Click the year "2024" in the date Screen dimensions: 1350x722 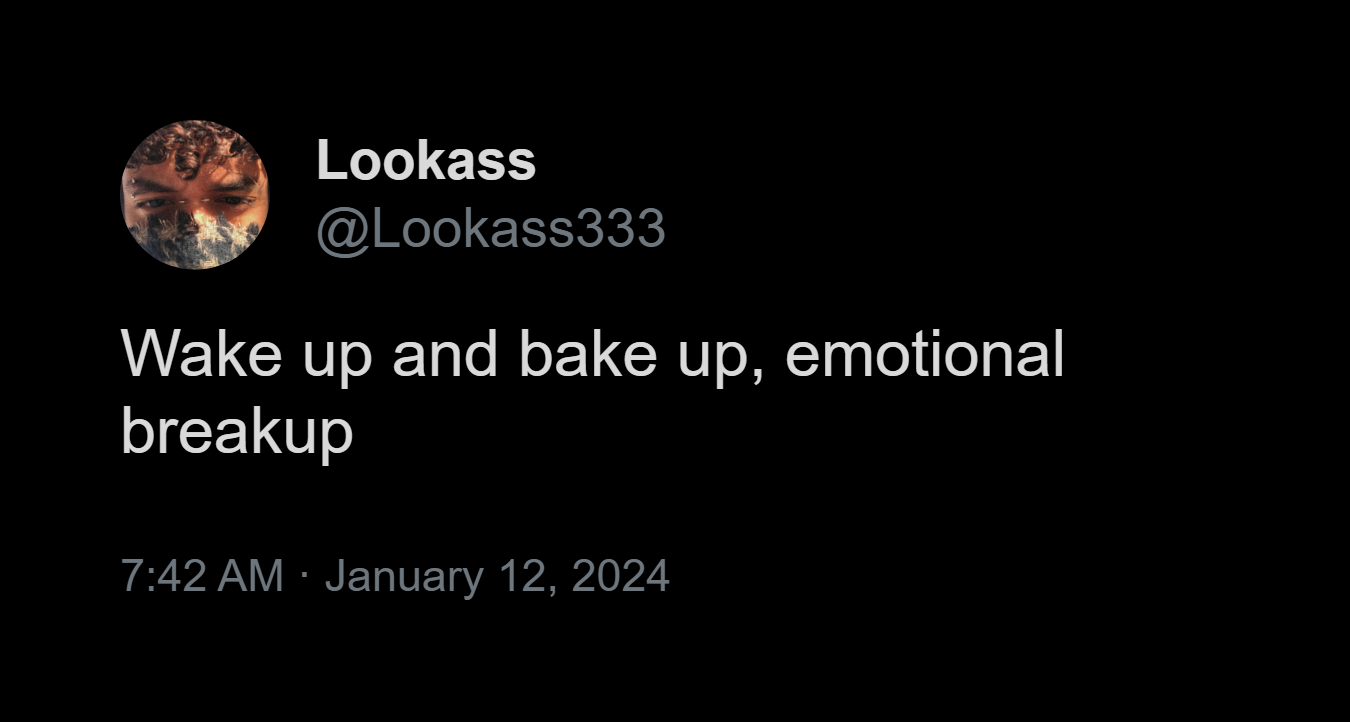pyautogui.click(x=620, y=577)
